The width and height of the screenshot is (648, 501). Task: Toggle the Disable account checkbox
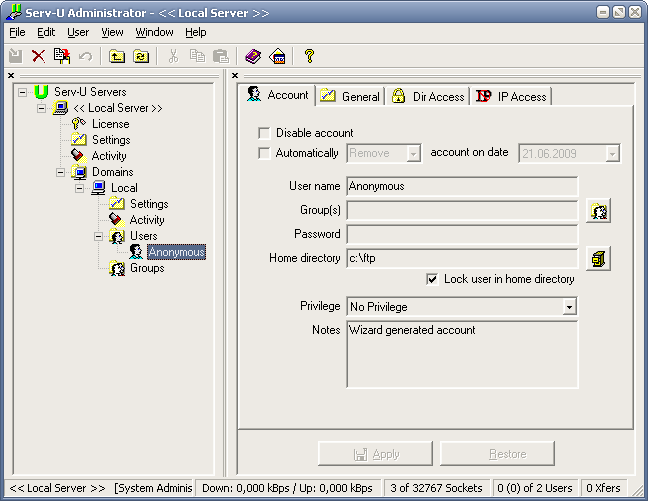pyautogui.click(x=264, y=133)
